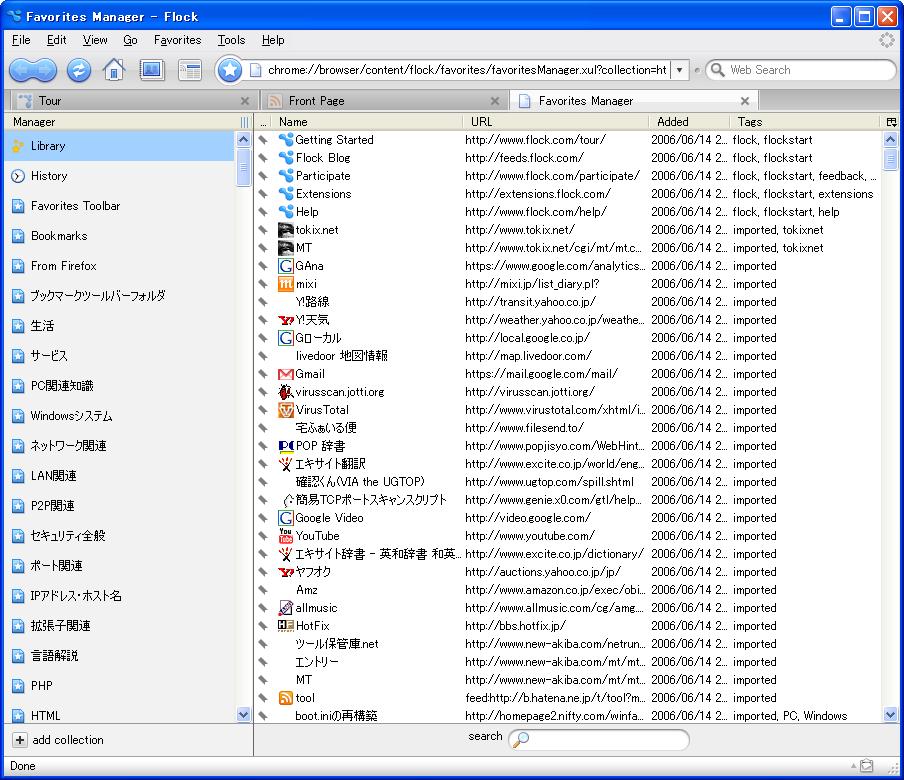This screenshot has width=904, height=780.
Task: Select the tokix.net favorite row
Action: (x=568, y=230)
